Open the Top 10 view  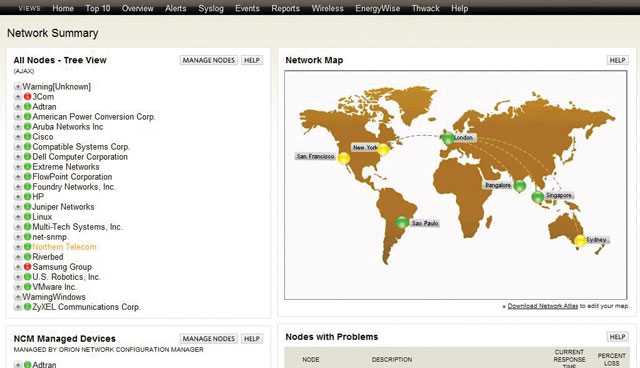coord(98,8)
